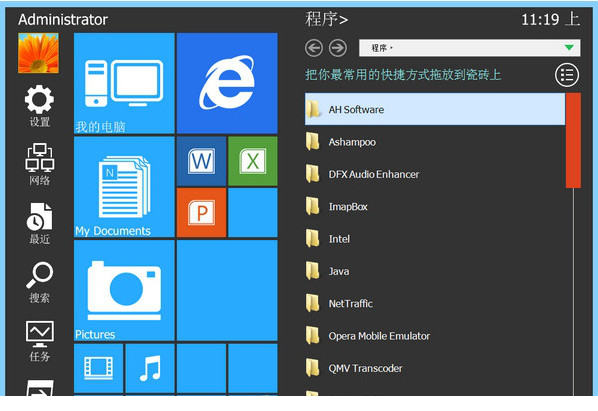598x411 pixels.
Task: Launch the Internet Explorer tile
Action: [227, 83]
